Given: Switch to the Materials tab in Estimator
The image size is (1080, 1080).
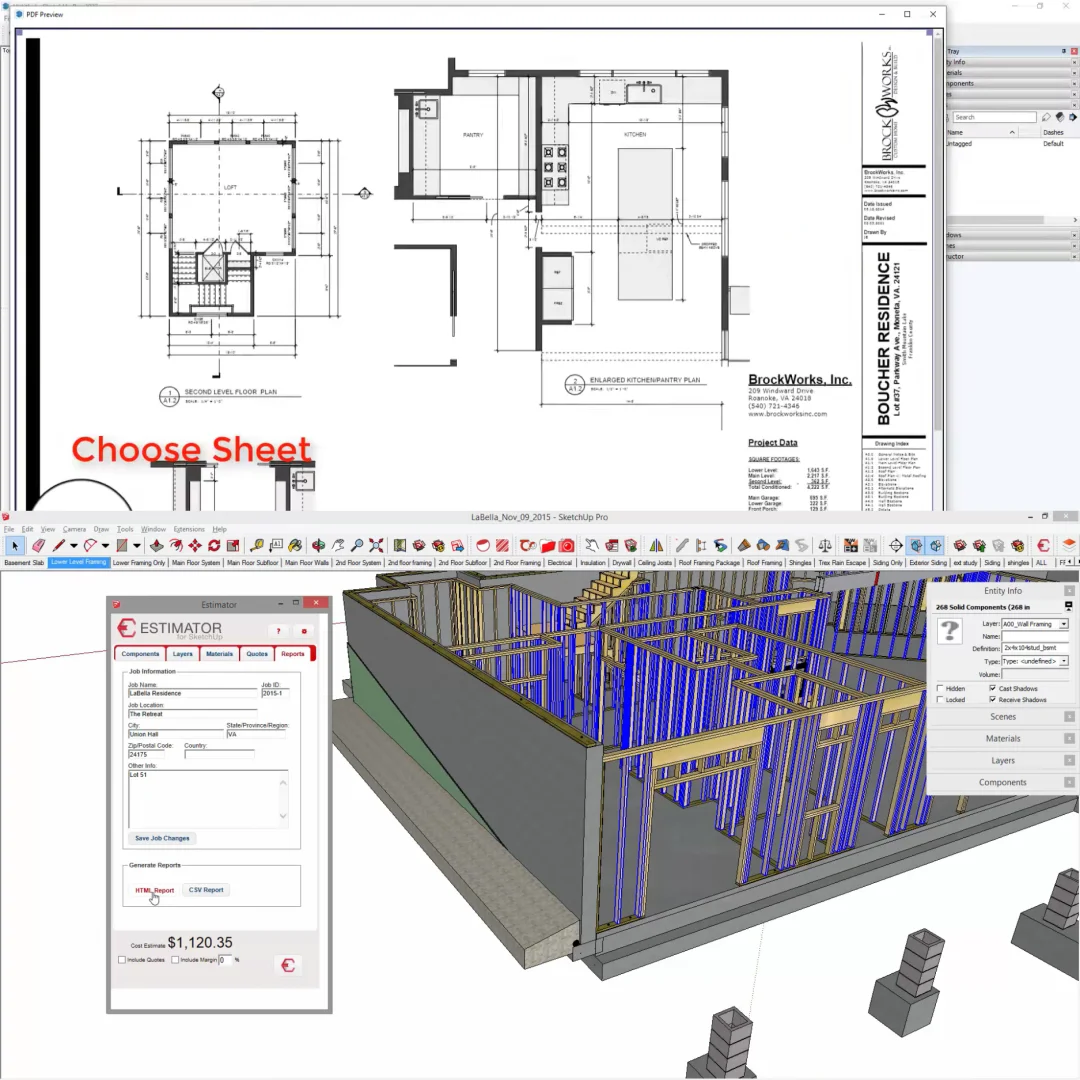Looking at the screenshot, I should 219,654.
